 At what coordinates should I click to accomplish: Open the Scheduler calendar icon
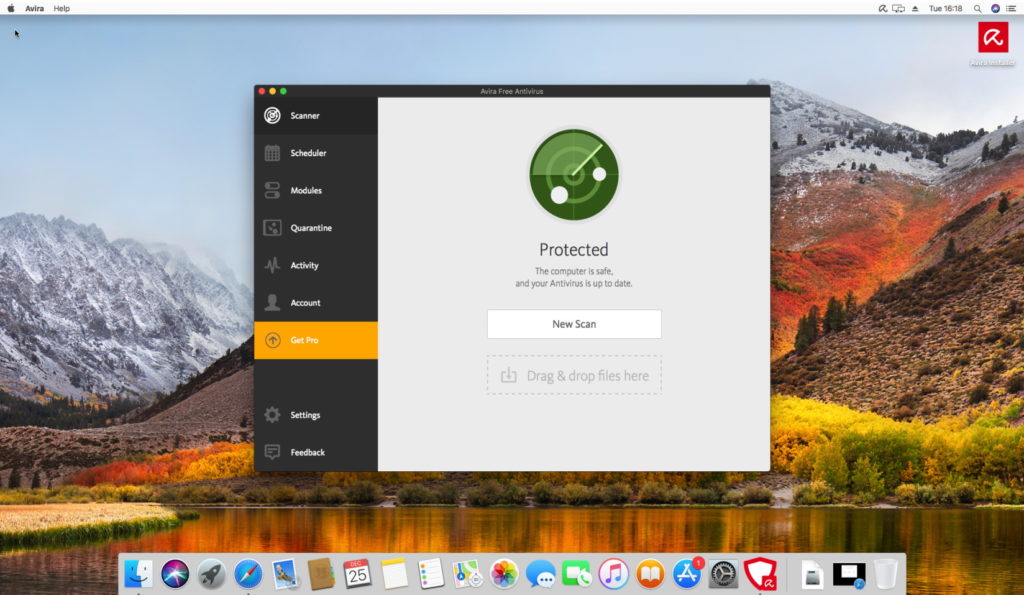click(x=272, y=153)
